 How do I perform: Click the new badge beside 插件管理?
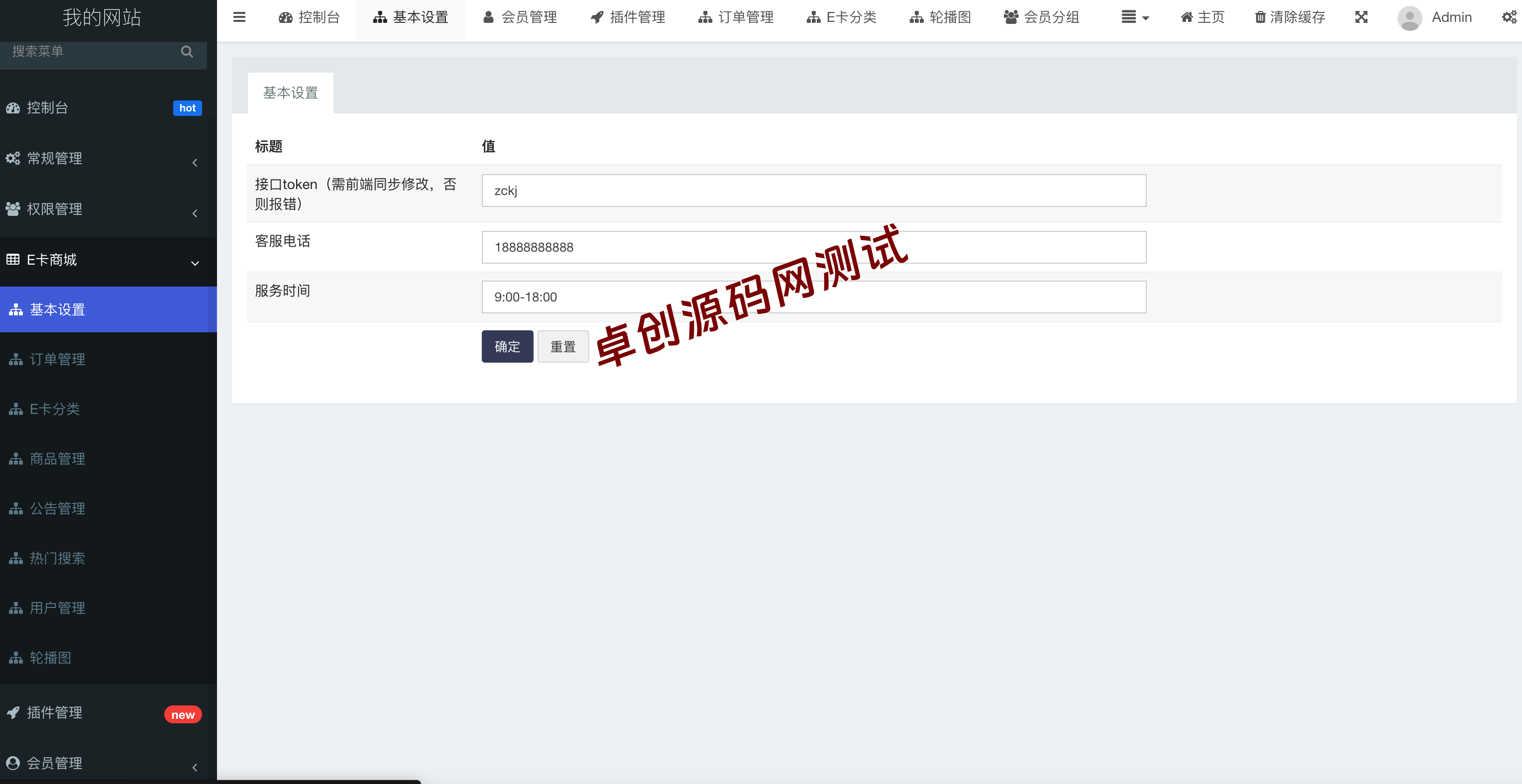pos(183,715)
